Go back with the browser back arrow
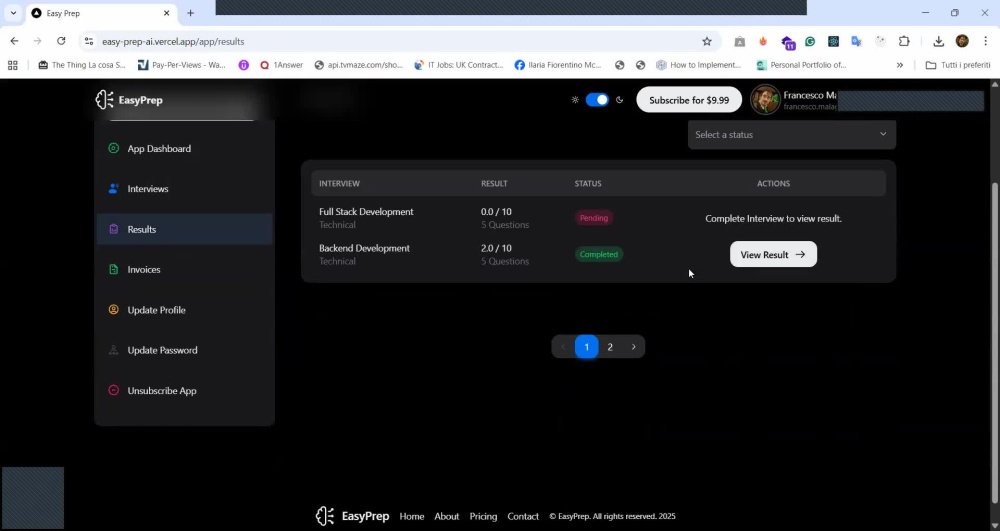 tap(14, 41)
